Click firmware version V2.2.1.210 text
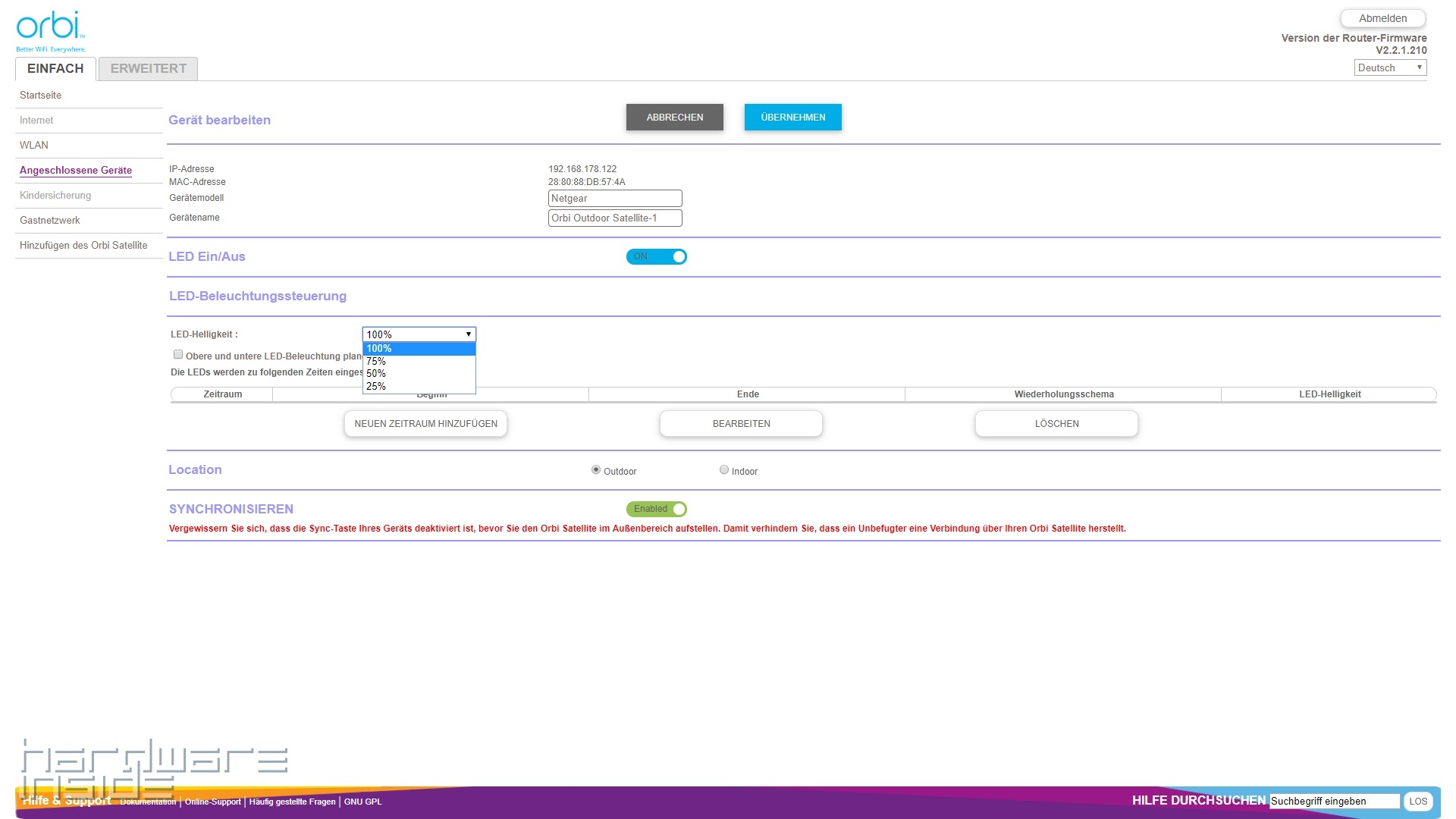Viewport: 1456px width, 819px height. [1401, 50]
